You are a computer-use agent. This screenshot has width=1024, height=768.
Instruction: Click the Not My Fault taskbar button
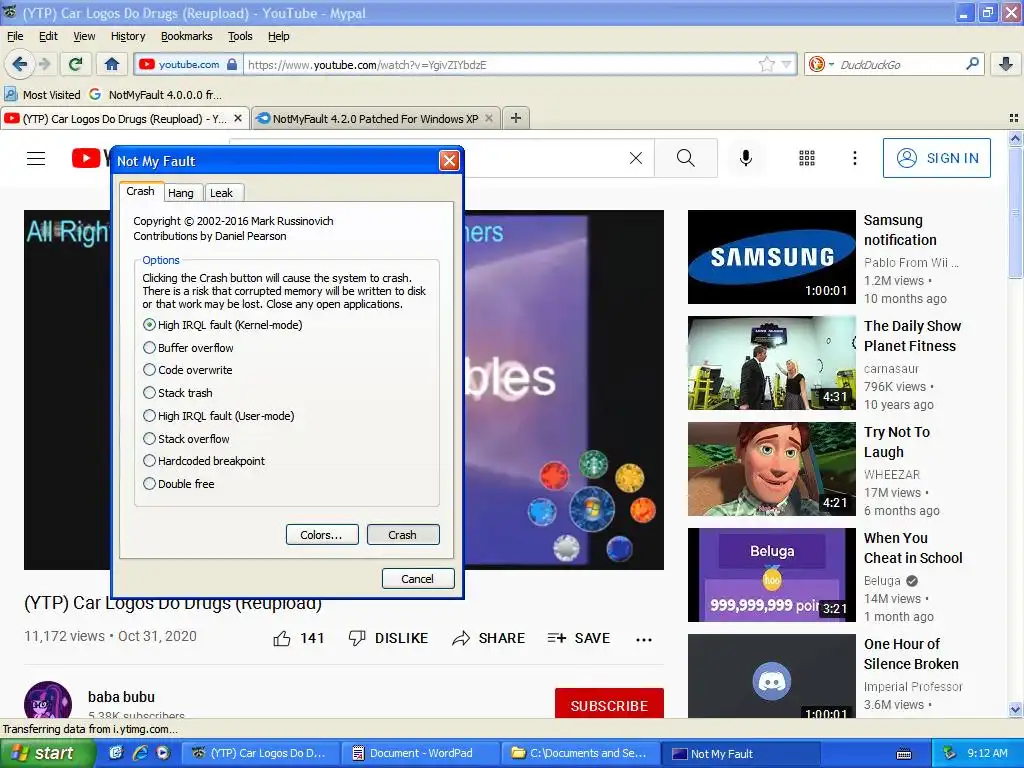[741, 753]
